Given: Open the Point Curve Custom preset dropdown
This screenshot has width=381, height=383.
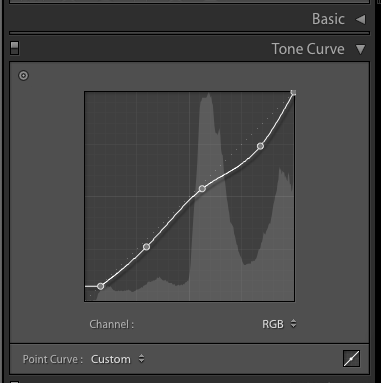Looking at the screenshot, I should click(x=118, y=359).
